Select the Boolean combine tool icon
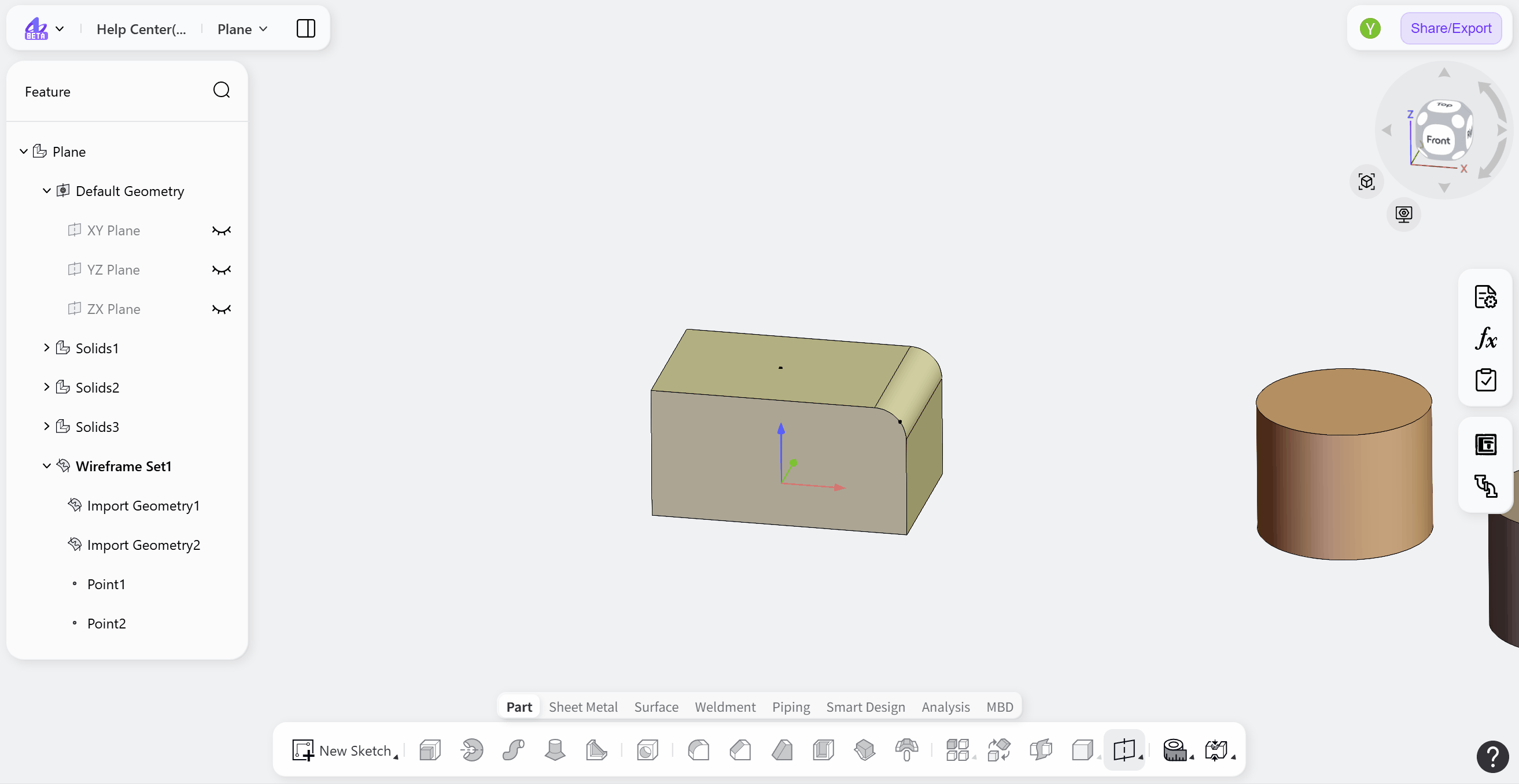This screenshot has height=784, width=1519. 1041,750
